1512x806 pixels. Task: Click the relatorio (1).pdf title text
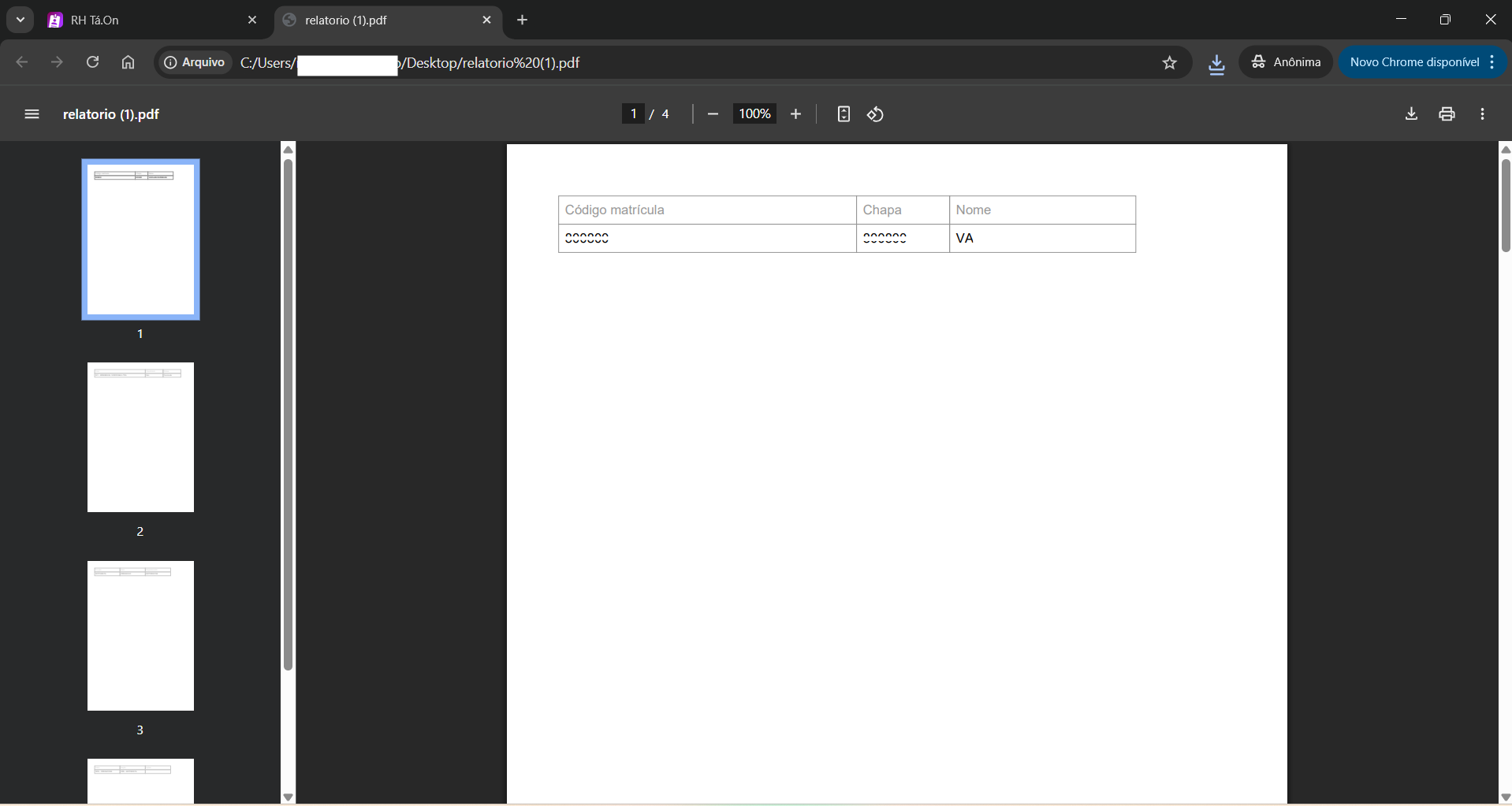[x=111, y=114]
